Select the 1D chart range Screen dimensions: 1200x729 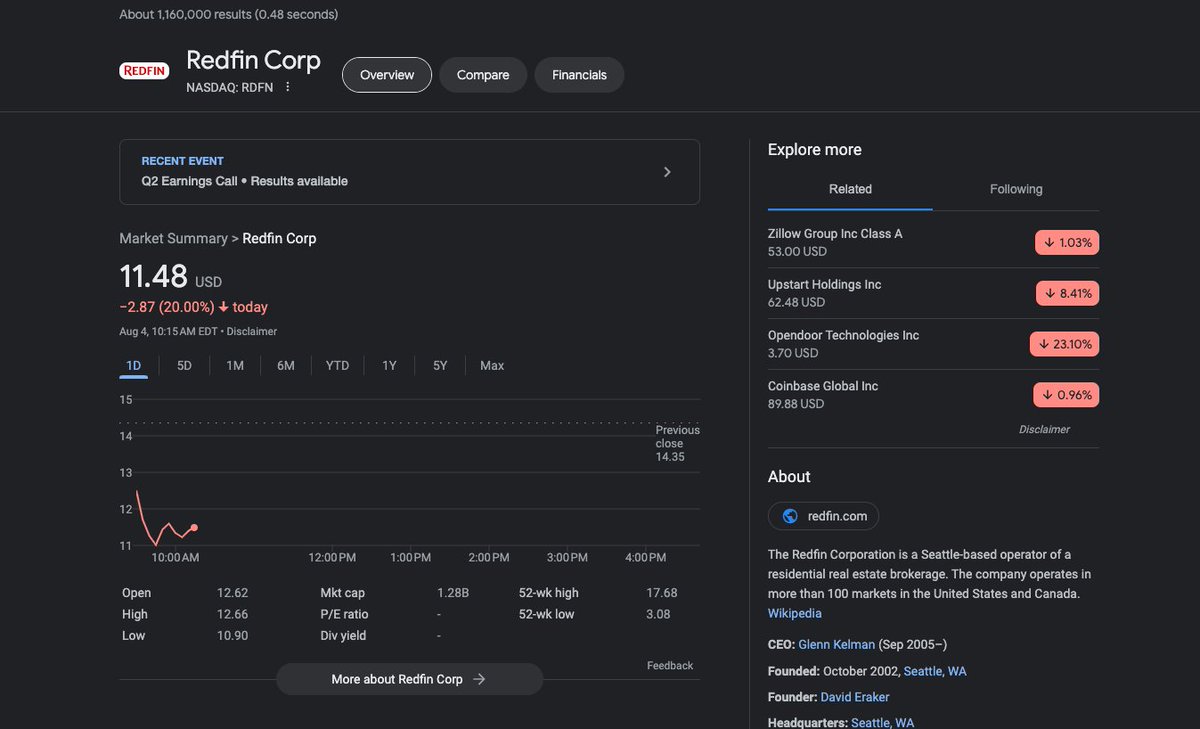[x=134, y=366]
